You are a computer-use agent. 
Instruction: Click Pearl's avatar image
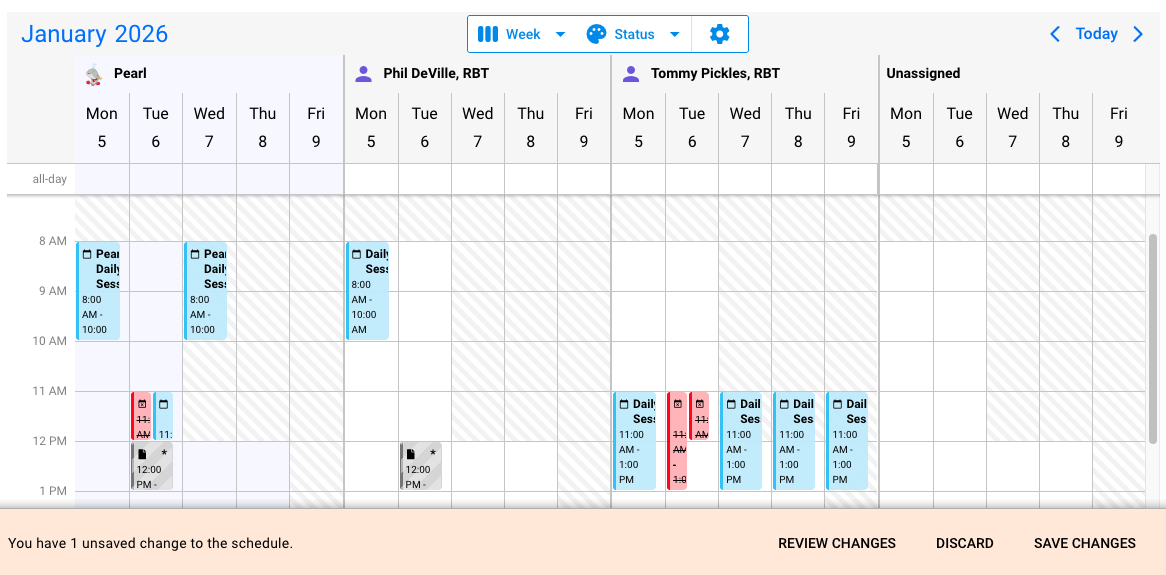94,74
